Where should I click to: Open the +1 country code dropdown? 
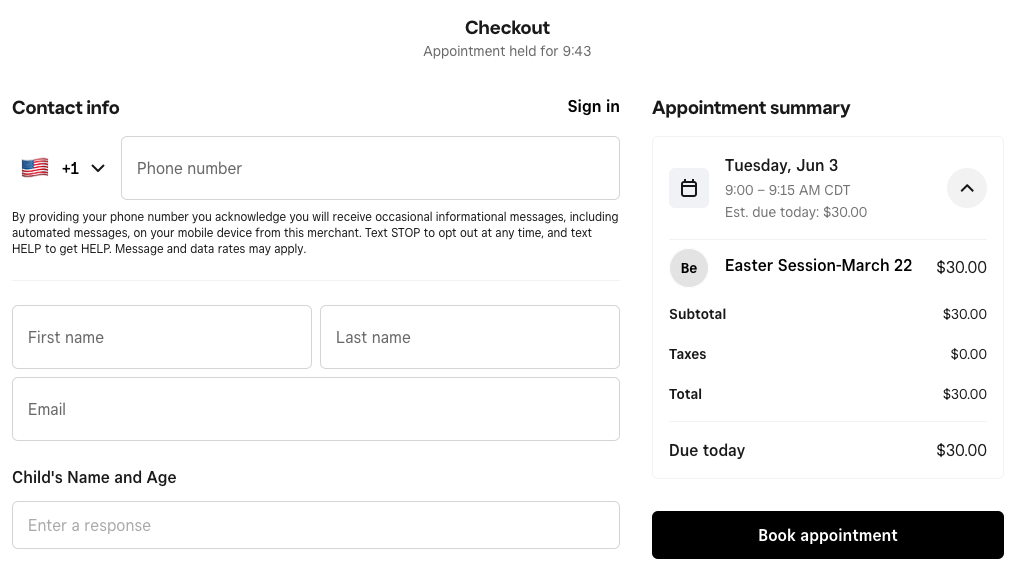[69, 168]
